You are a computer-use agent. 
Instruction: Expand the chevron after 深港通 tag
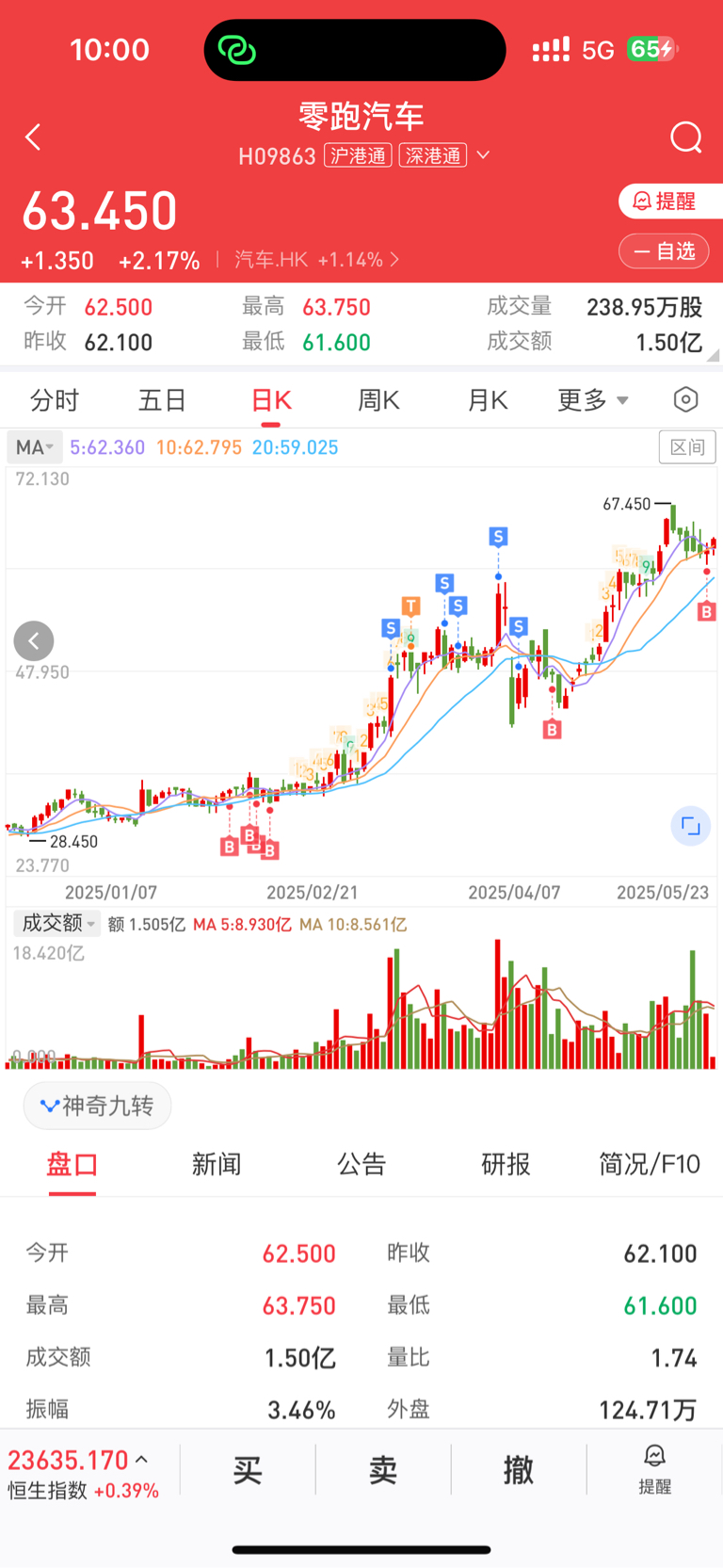click(x=483, y=154)
